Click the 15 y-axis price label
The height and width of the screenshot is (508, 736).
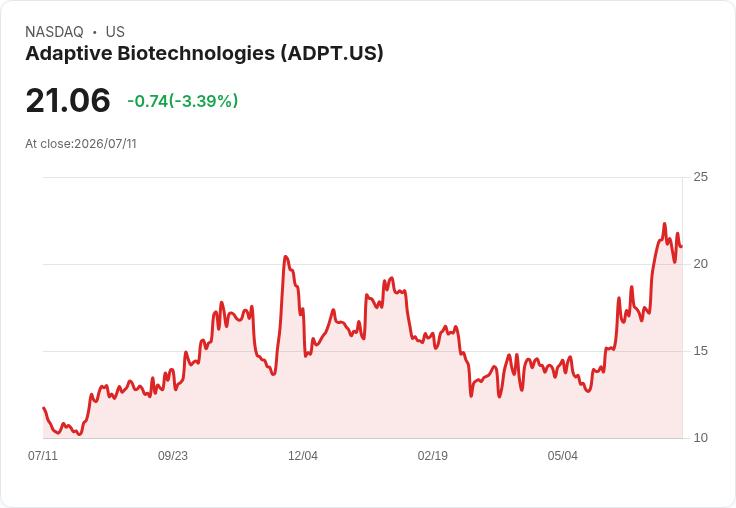click(x=700, y=351)
